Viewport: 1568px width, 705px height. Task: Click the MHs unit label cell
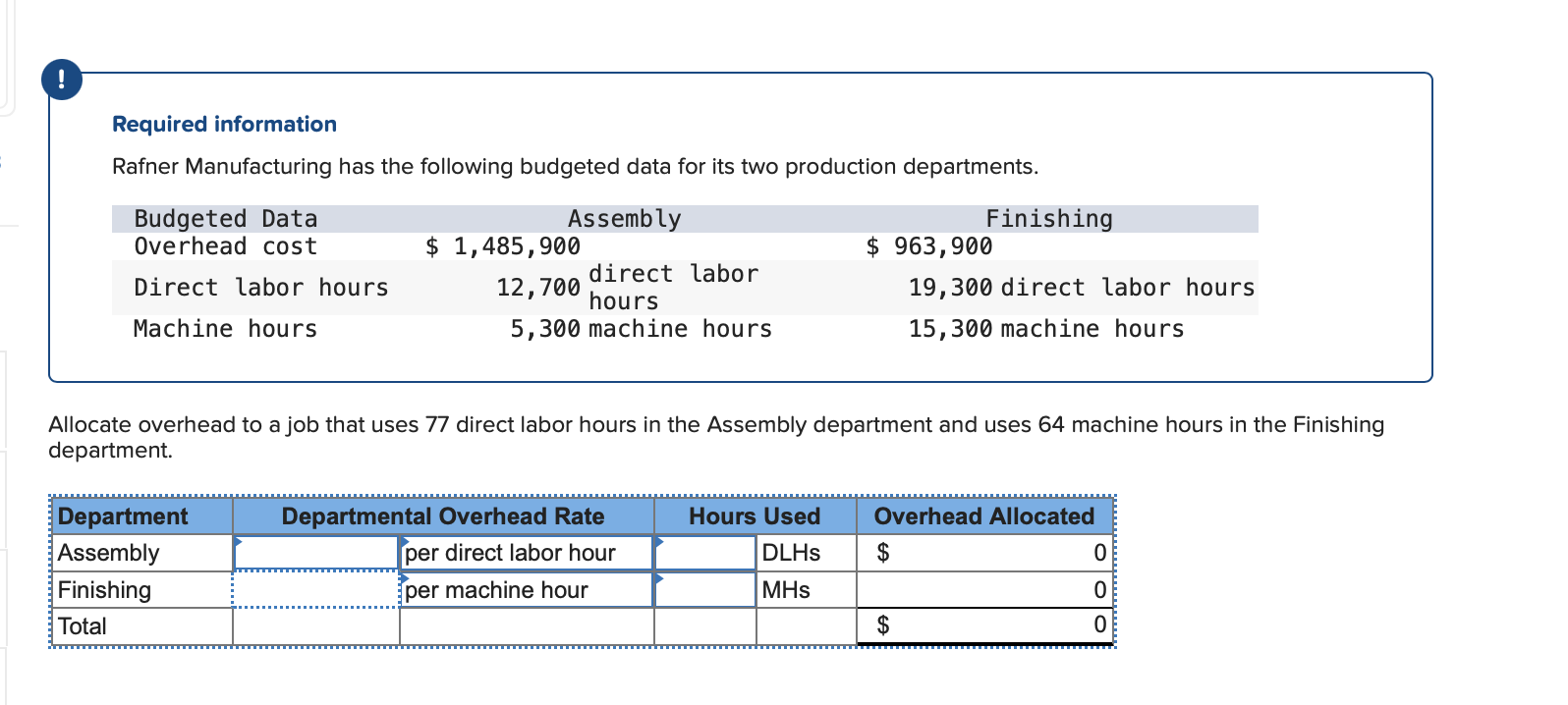point(806,590)
